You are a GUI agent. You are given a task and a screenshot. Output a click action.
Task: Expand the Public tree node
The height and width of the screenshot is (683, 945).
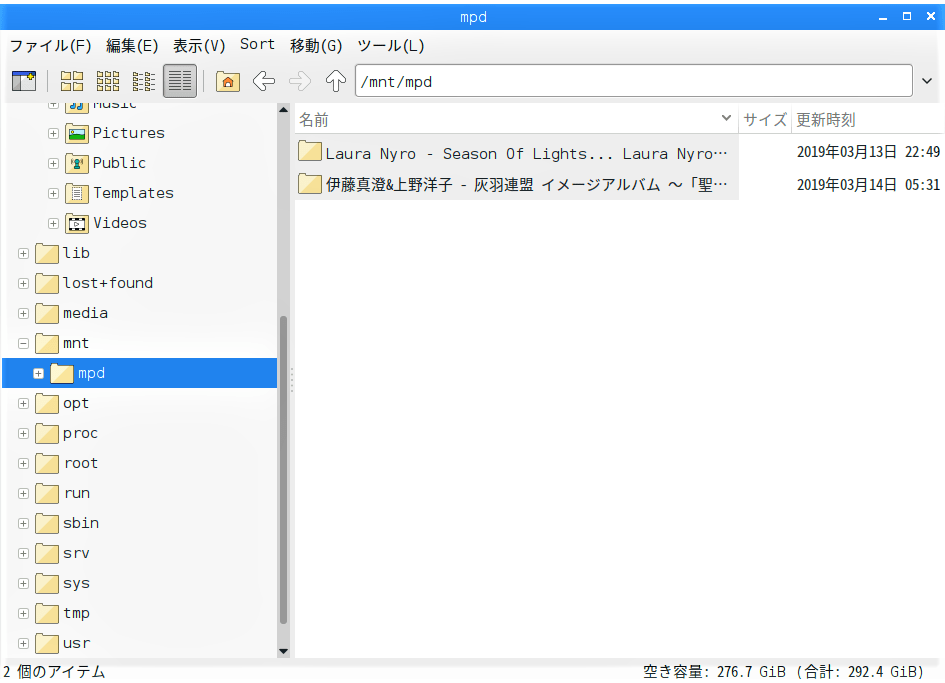click(x=54, y=163)
